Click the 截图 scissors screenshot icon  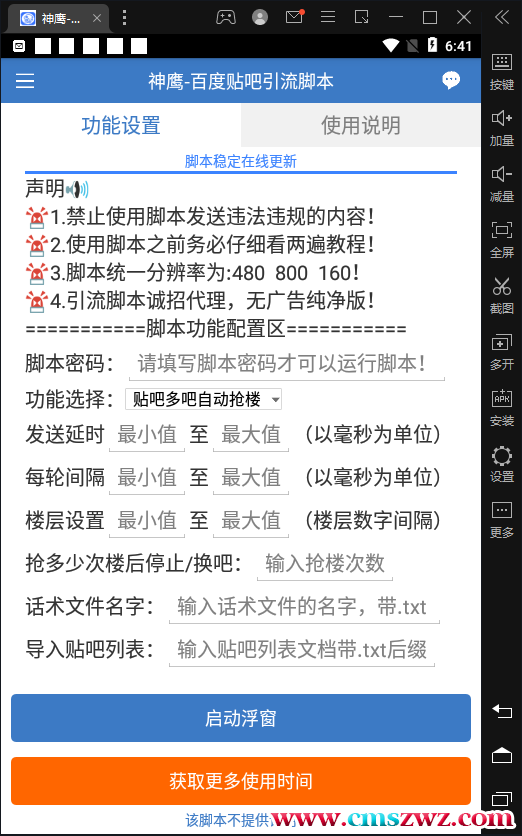(502, 294)
